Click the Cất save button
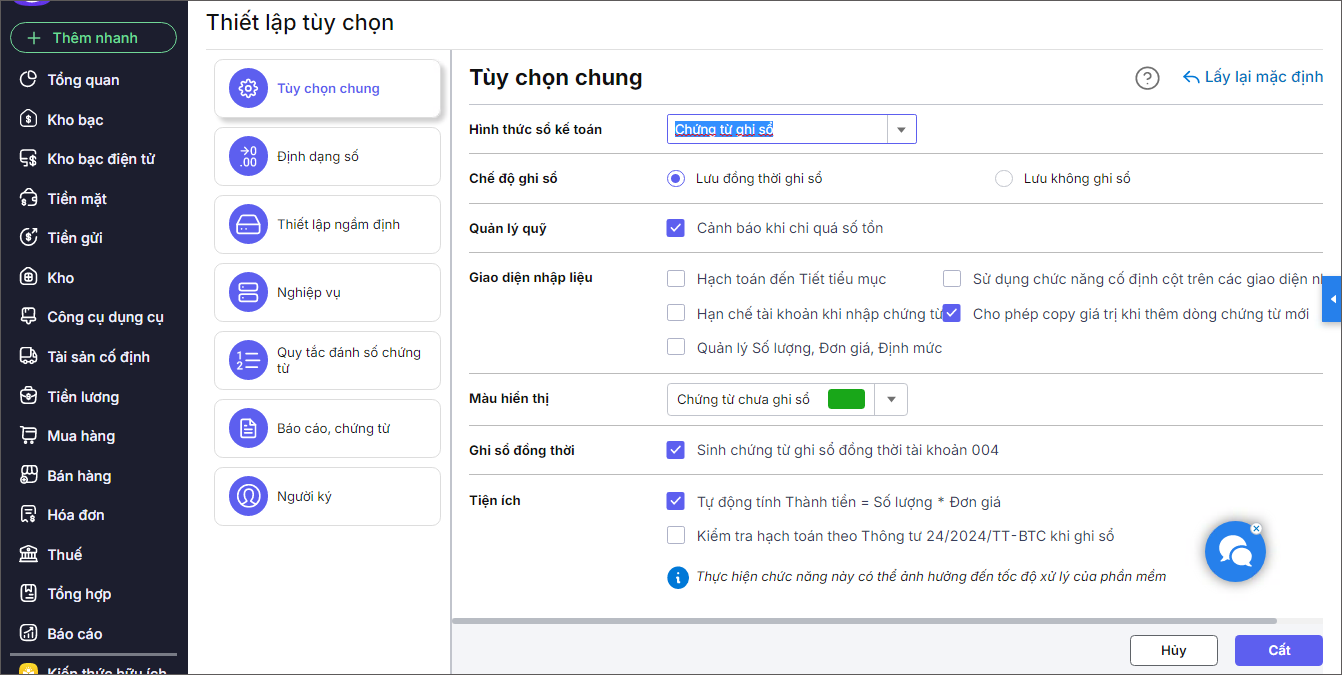This screenshot has width=1342, height=675. click(1279, 650)
